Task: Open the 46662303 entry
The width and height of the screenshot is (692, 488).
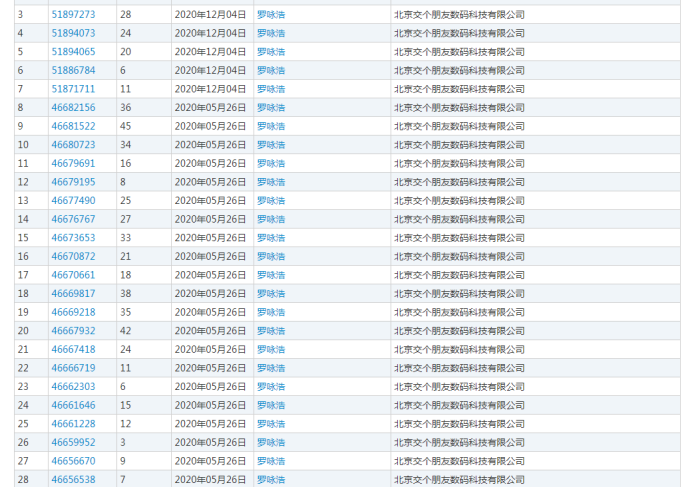Action: pos(73,386)
